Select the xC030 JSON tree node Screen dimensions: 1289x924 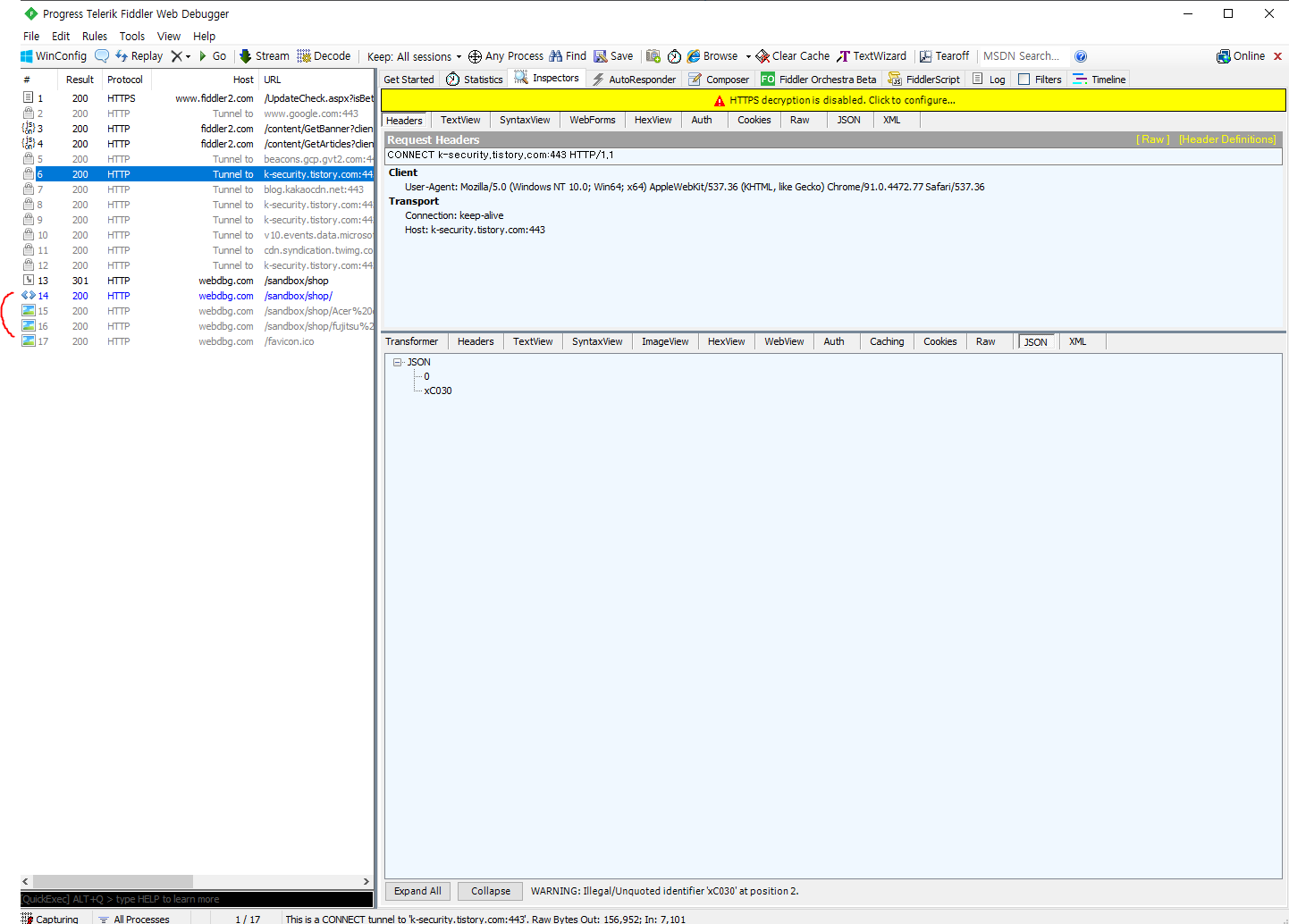point(438,391)
